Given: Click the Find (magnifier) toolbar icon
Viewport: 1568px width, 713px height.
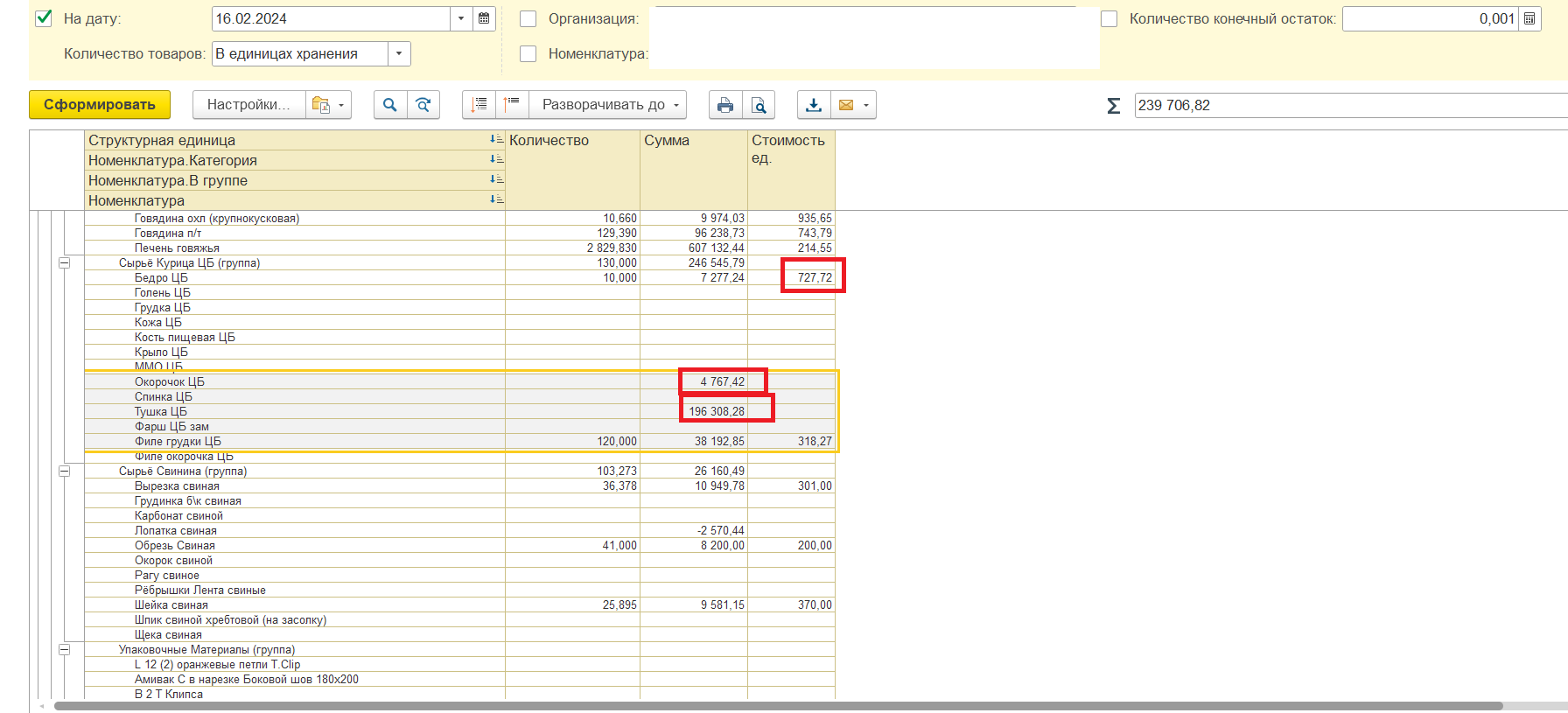Looking at the screenshot, I should point(389,105).
